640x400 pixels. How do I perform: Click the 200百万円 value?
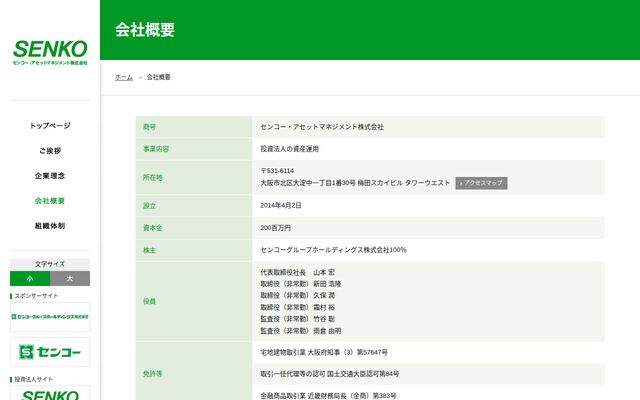point(276,228)
